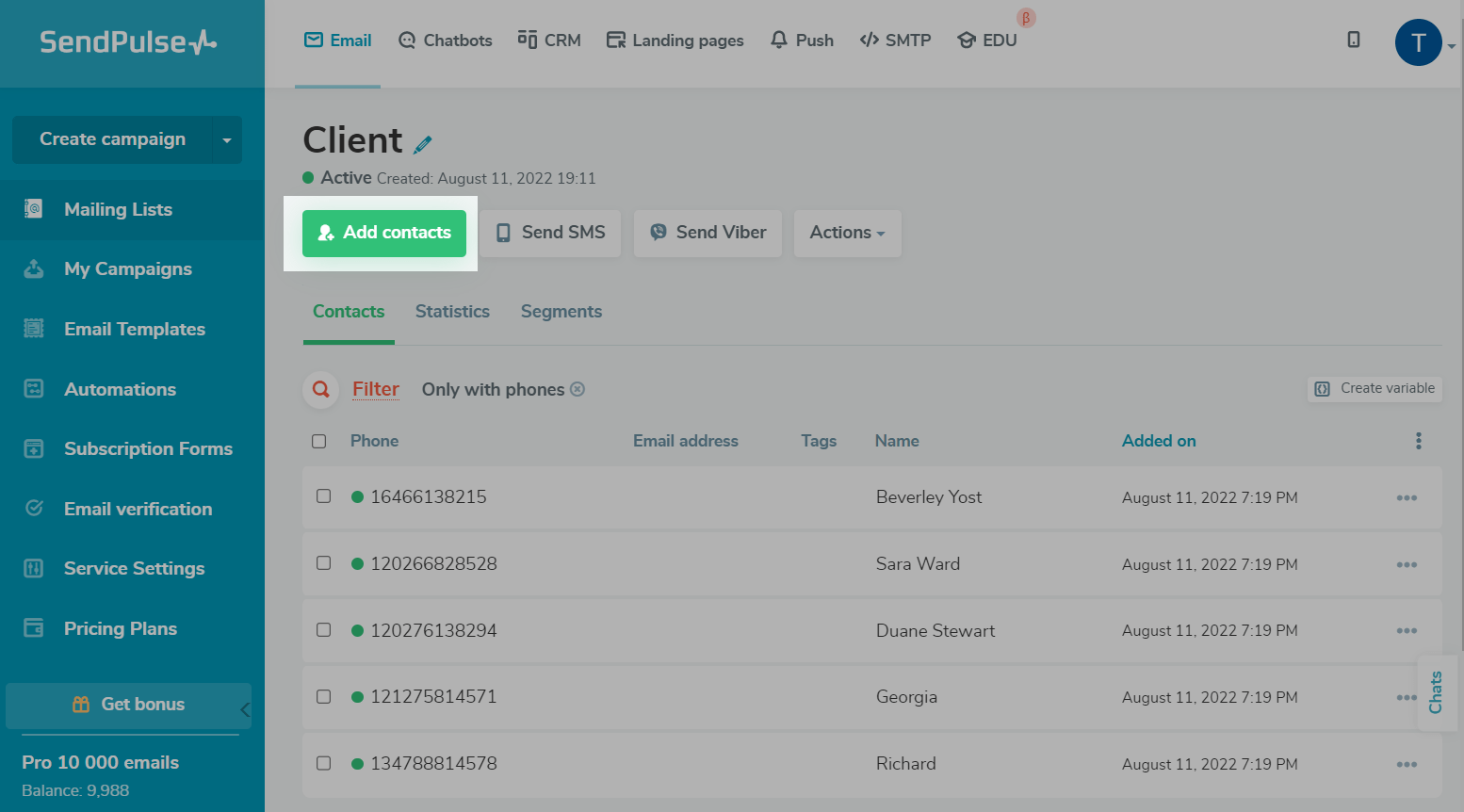
Task: Expand the Create campaign dropdown arrow
Action: (226, 140)
